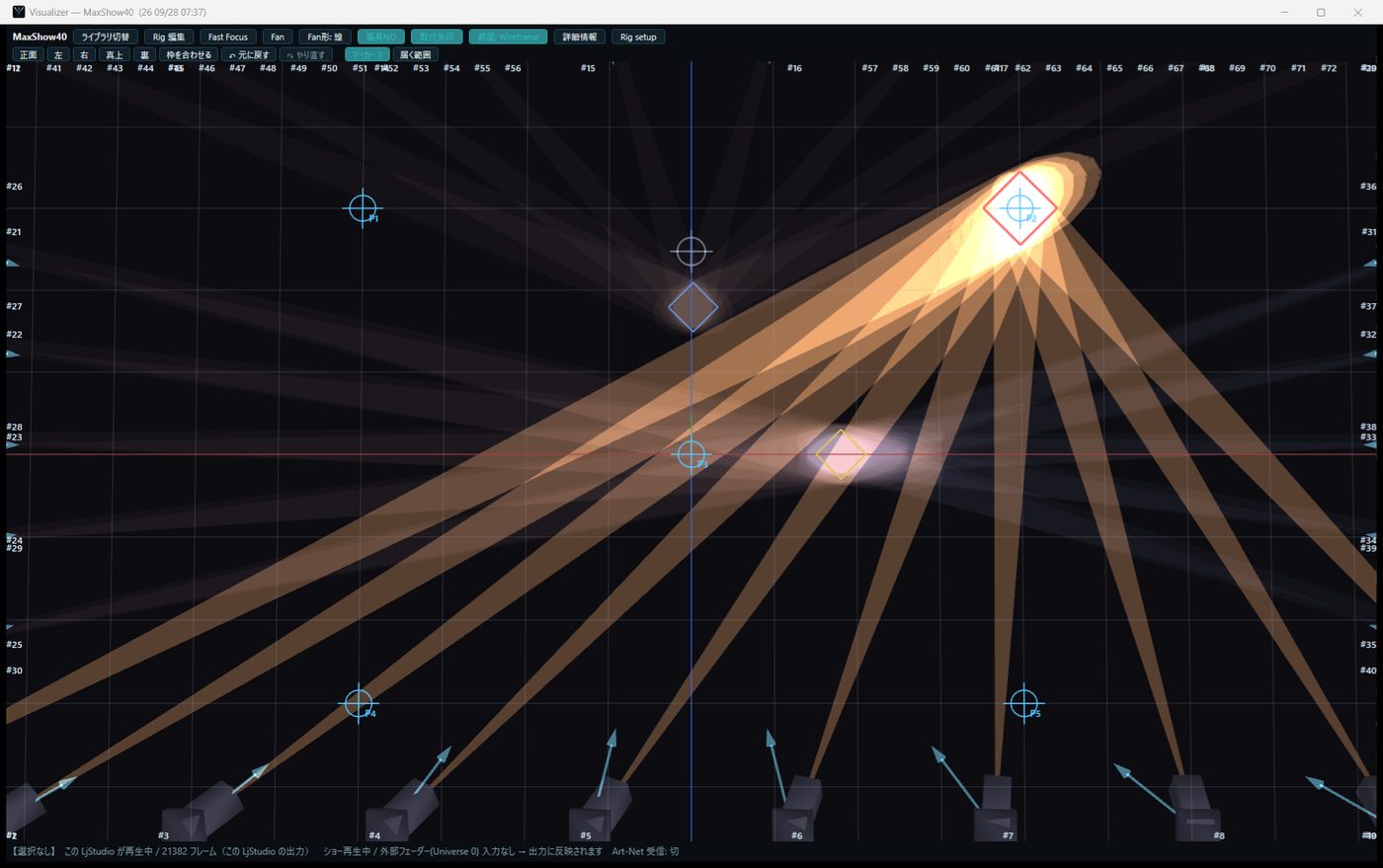This screenshot has width=1383, height=868.
Task: Select moving light fixture #5
Action: pos(600,810)
